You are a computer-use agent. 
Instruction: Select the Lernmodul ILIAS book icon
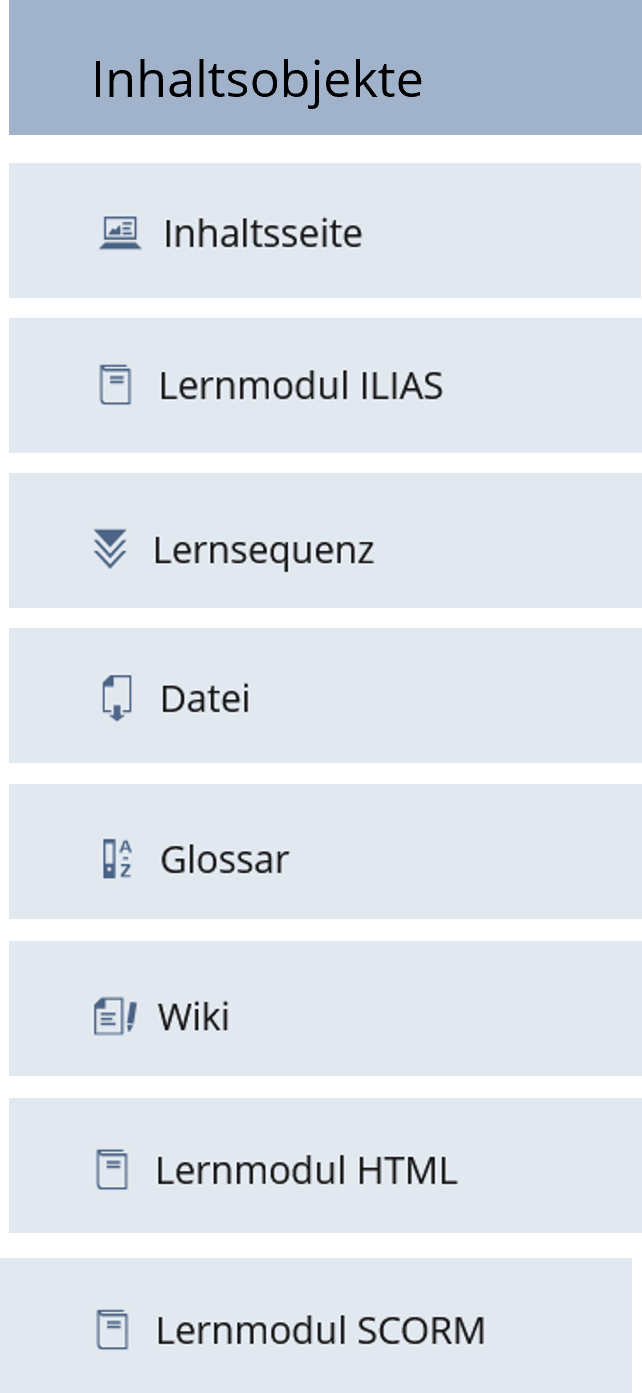tap(118, 383)
